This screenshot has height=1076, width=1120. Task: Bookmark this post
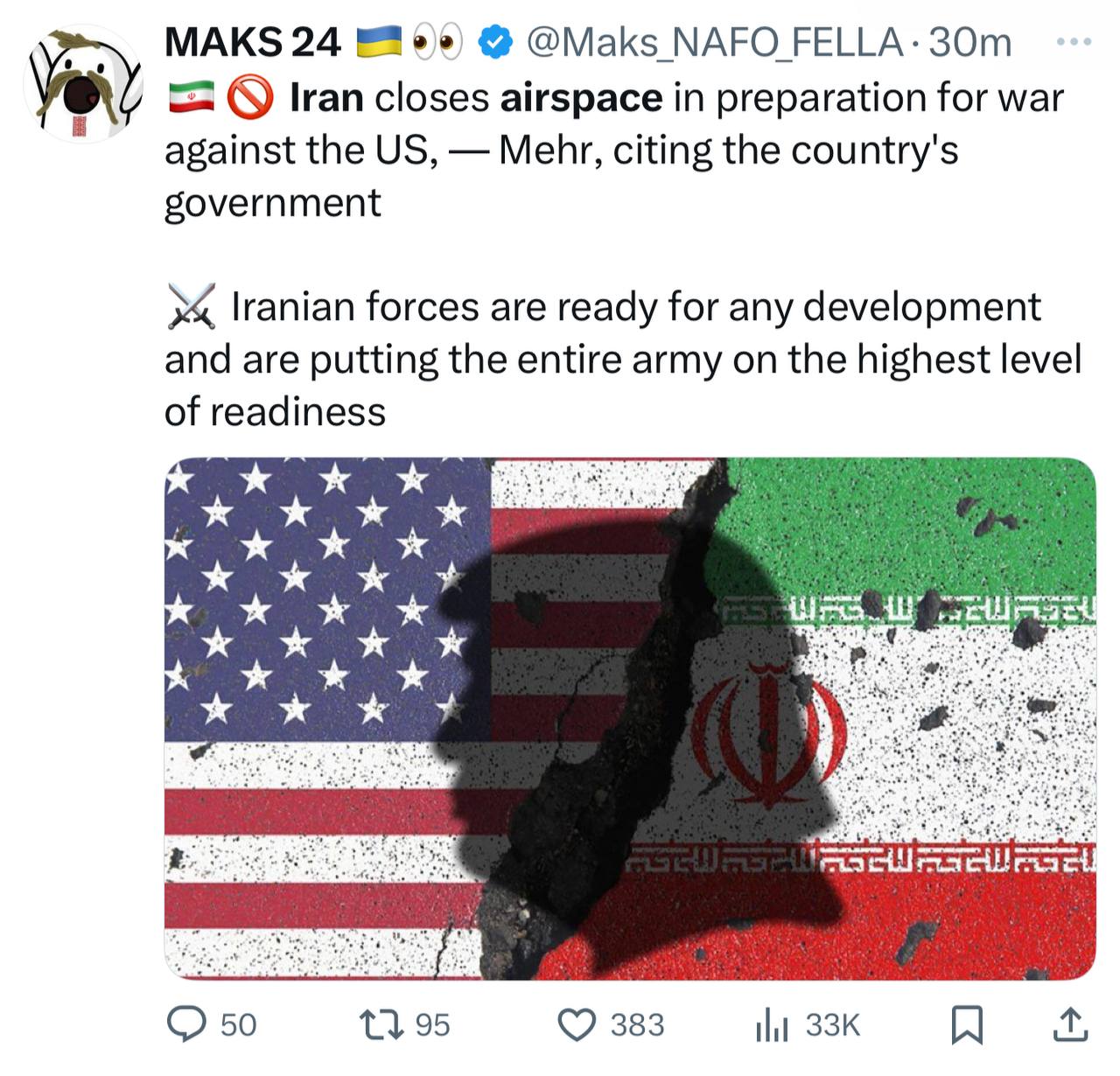tap(967, 1025)
